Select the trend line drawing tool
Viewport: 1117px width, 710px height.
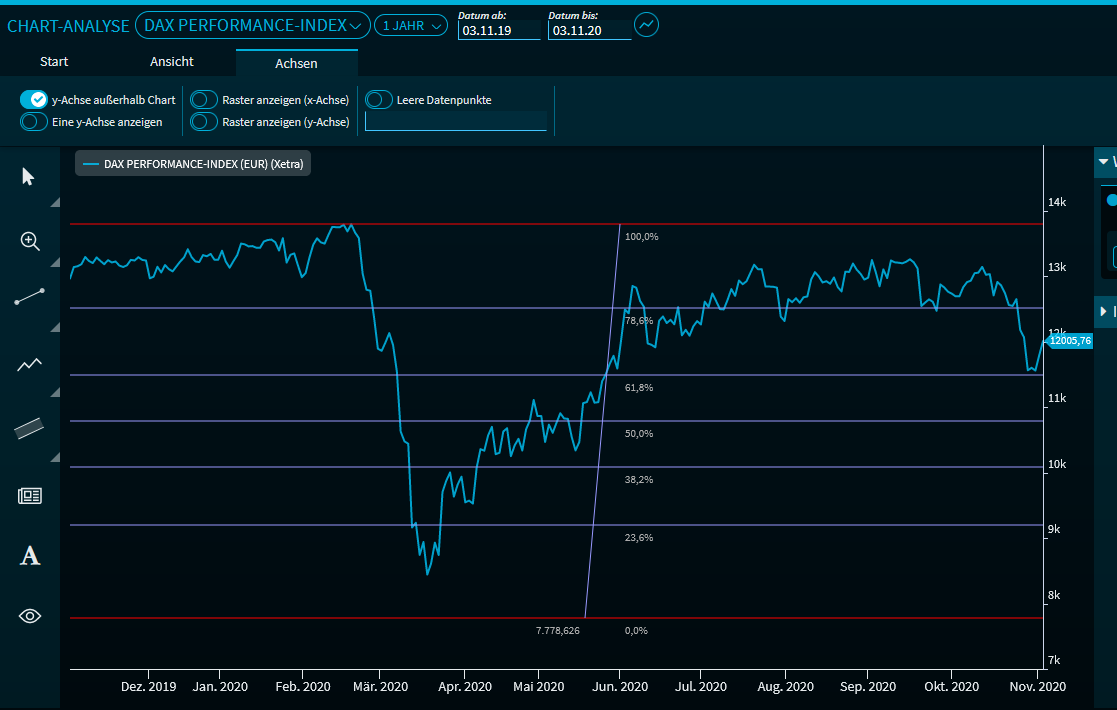click(30, 298)
